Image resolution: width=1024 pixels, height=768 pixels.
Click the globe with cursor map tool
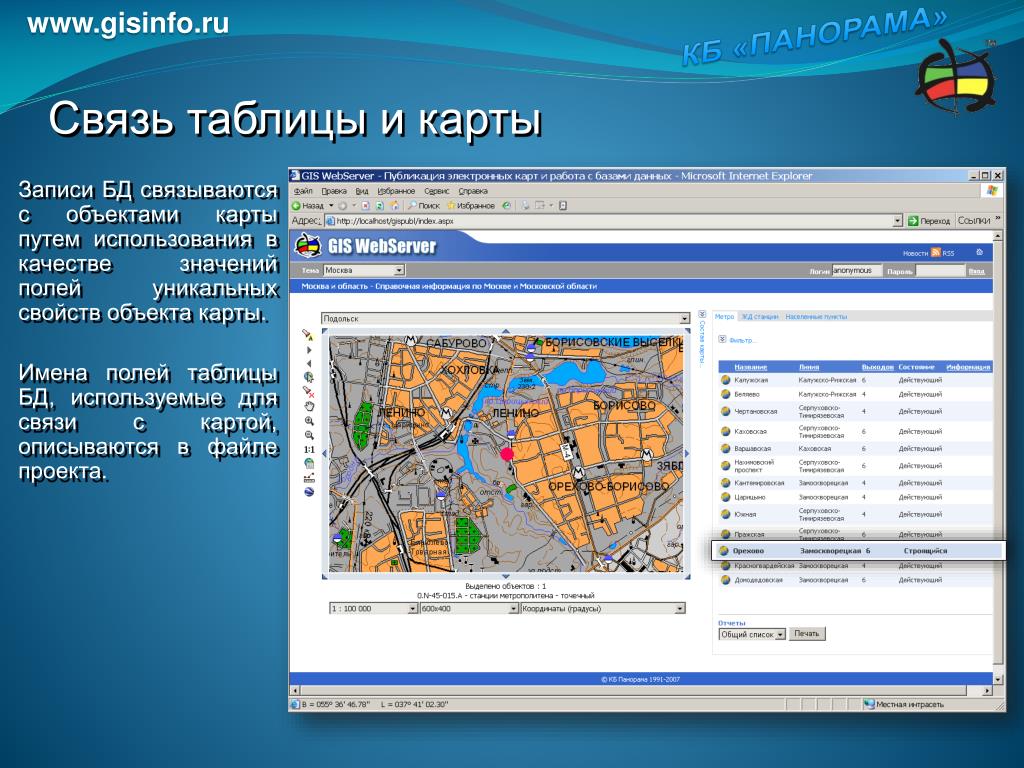[309, 377]
